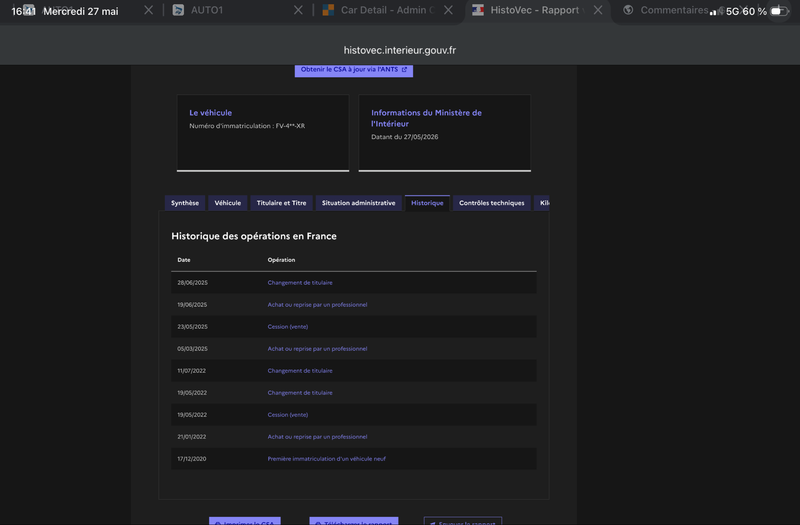Viewport: 800px width, 525px height.
Task: Click the histovec.interieur.gouv.fr address bar
Action: coord(399,50)
